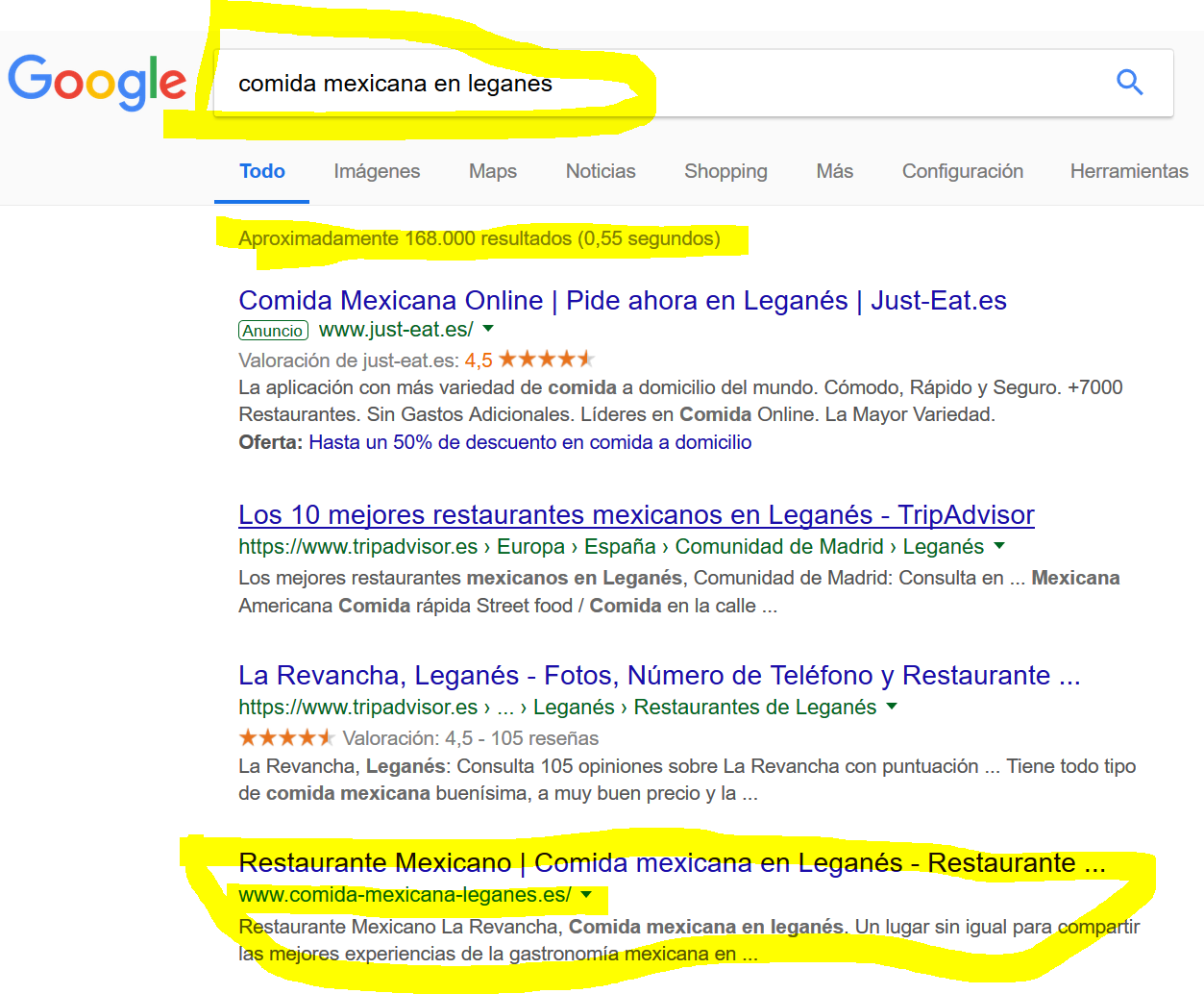Click the 'Anuncio' ad label
This screenshot has width=1204, height=994.
pos(273,331)
